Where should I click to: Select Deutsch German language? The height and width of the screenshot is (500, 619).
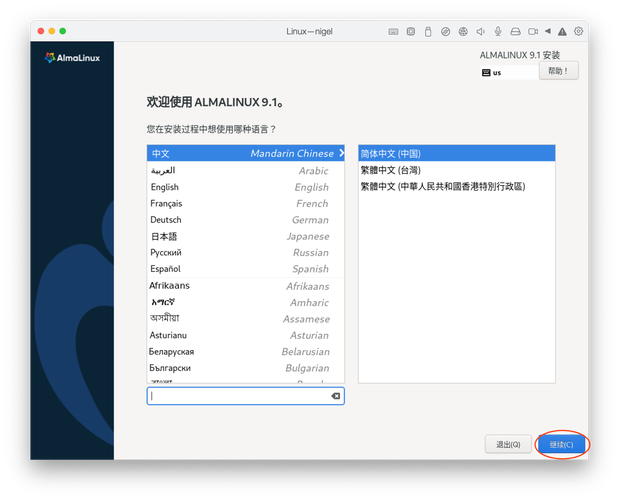[x=246, y=220]
